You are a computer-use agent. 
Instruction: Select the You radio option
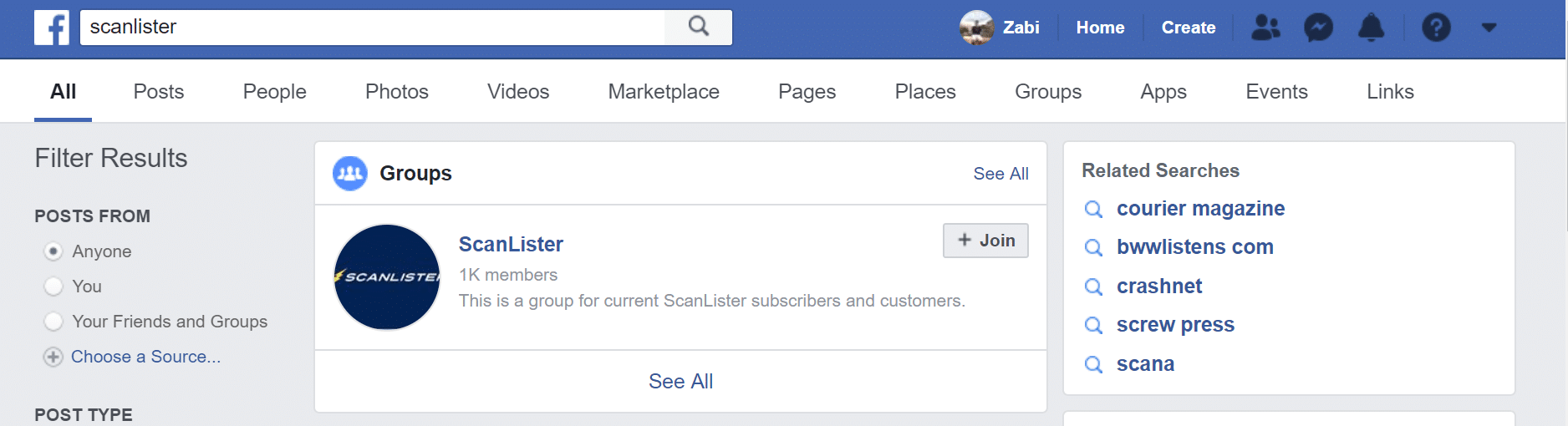pyautogui.click(x=53, y=287)
